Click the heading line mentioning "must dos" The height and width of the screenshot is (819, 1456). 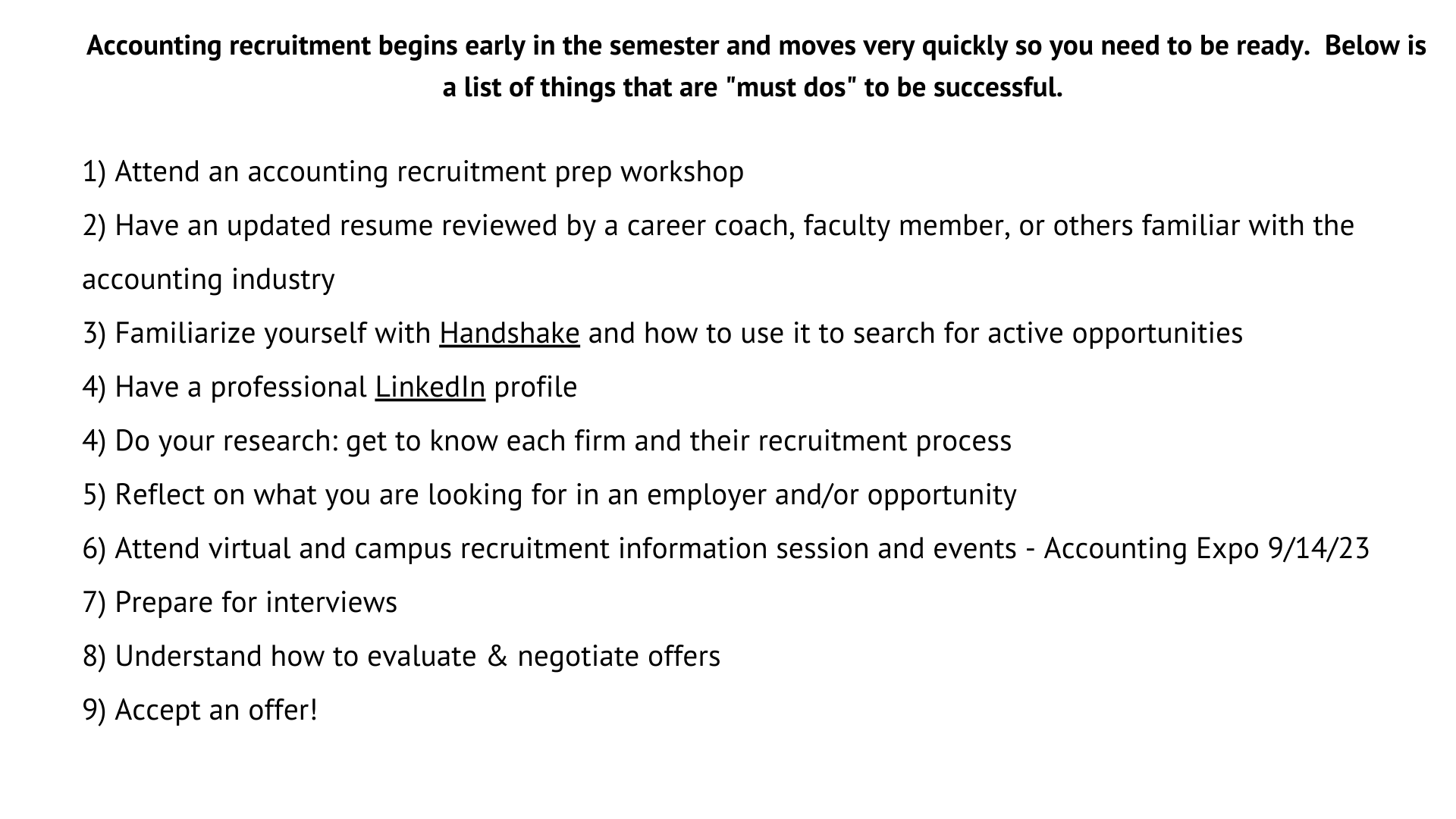[x=752, y=88]
